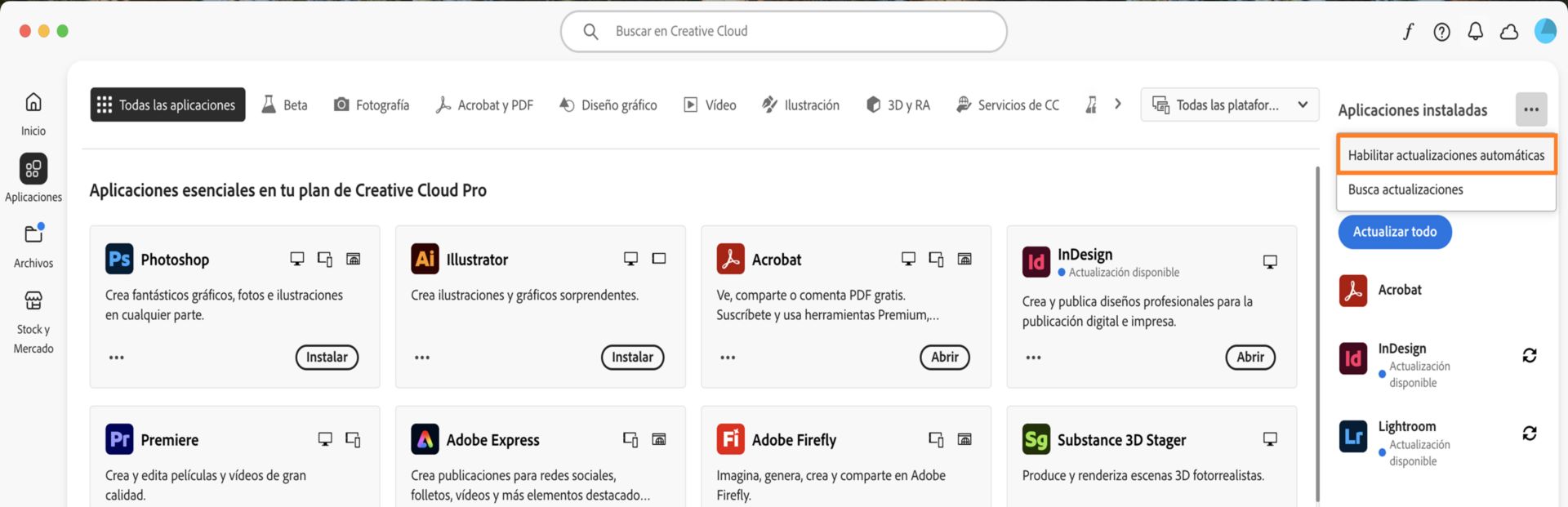Open the Inicio home icon in sidebar

[33, 103]
